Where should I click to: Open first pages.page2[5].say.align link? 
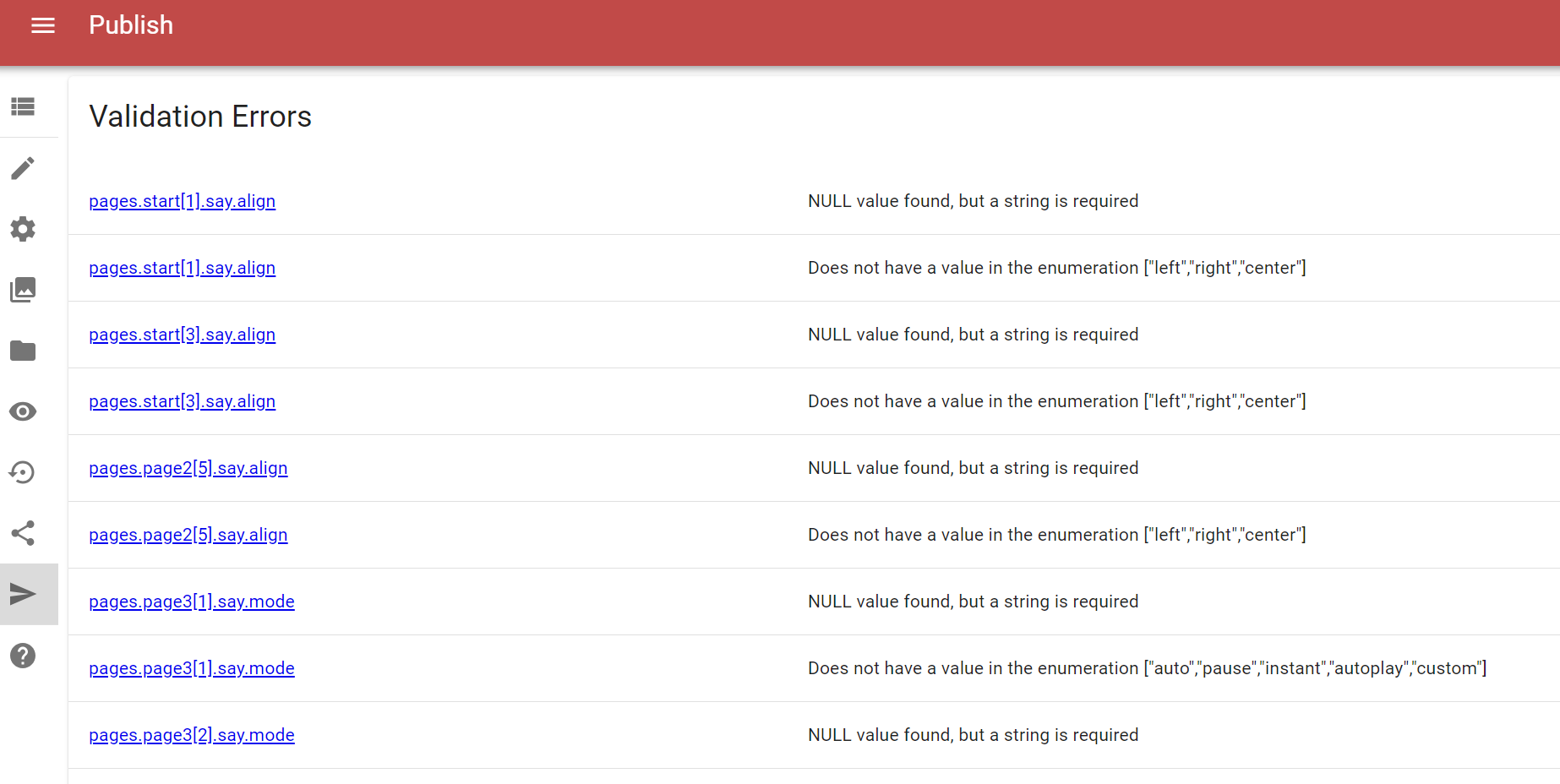click(x=188, y=468)
